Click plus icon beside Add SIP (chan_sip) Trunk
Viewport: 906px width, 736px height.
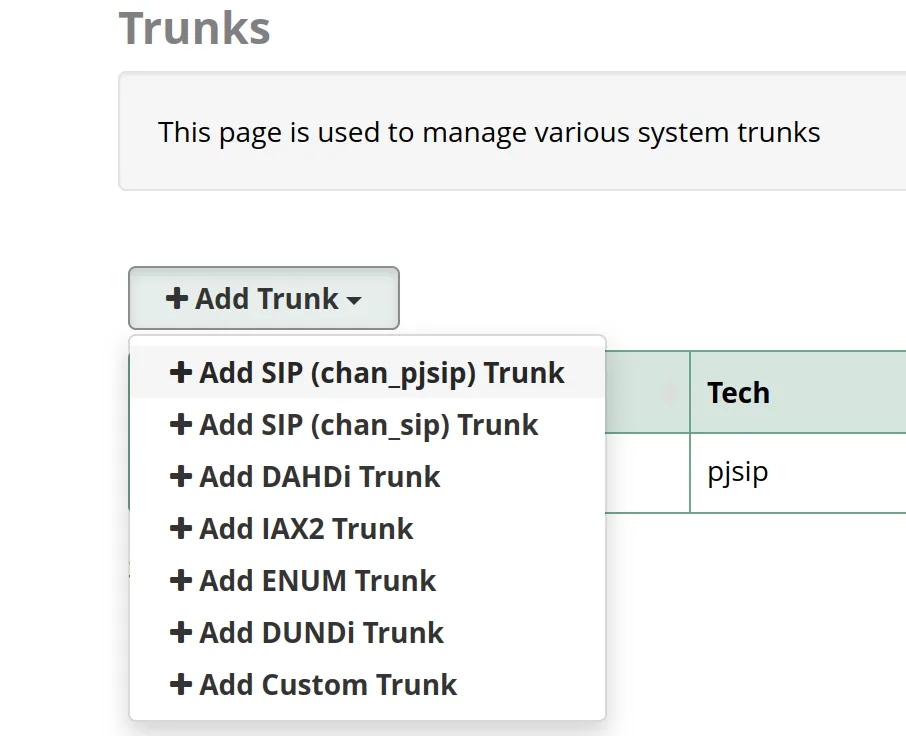click(180, 424)
